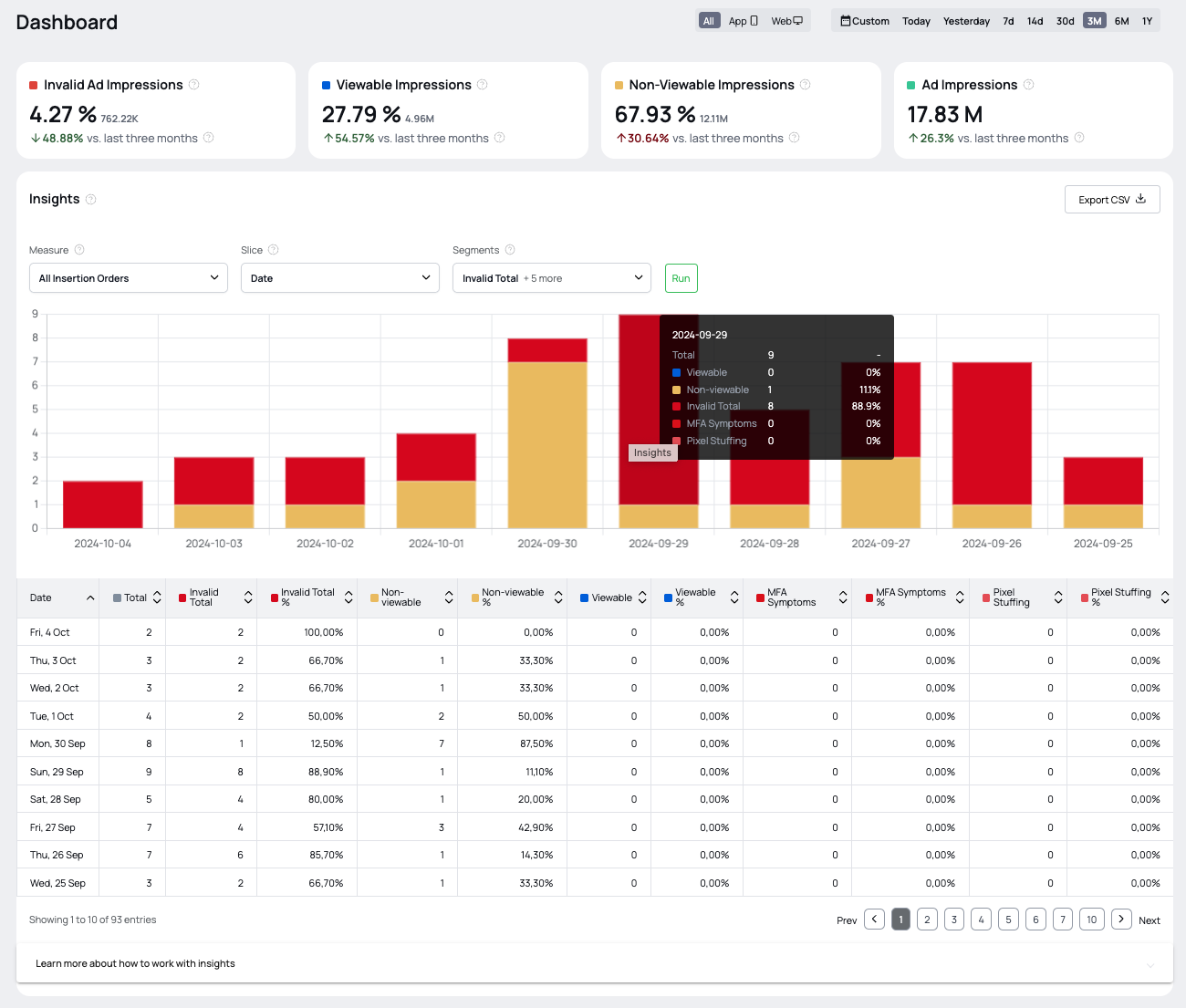The image size is (1186, 1008).
Task: Go to previous page using arrow icon
Action: [874, 920]
